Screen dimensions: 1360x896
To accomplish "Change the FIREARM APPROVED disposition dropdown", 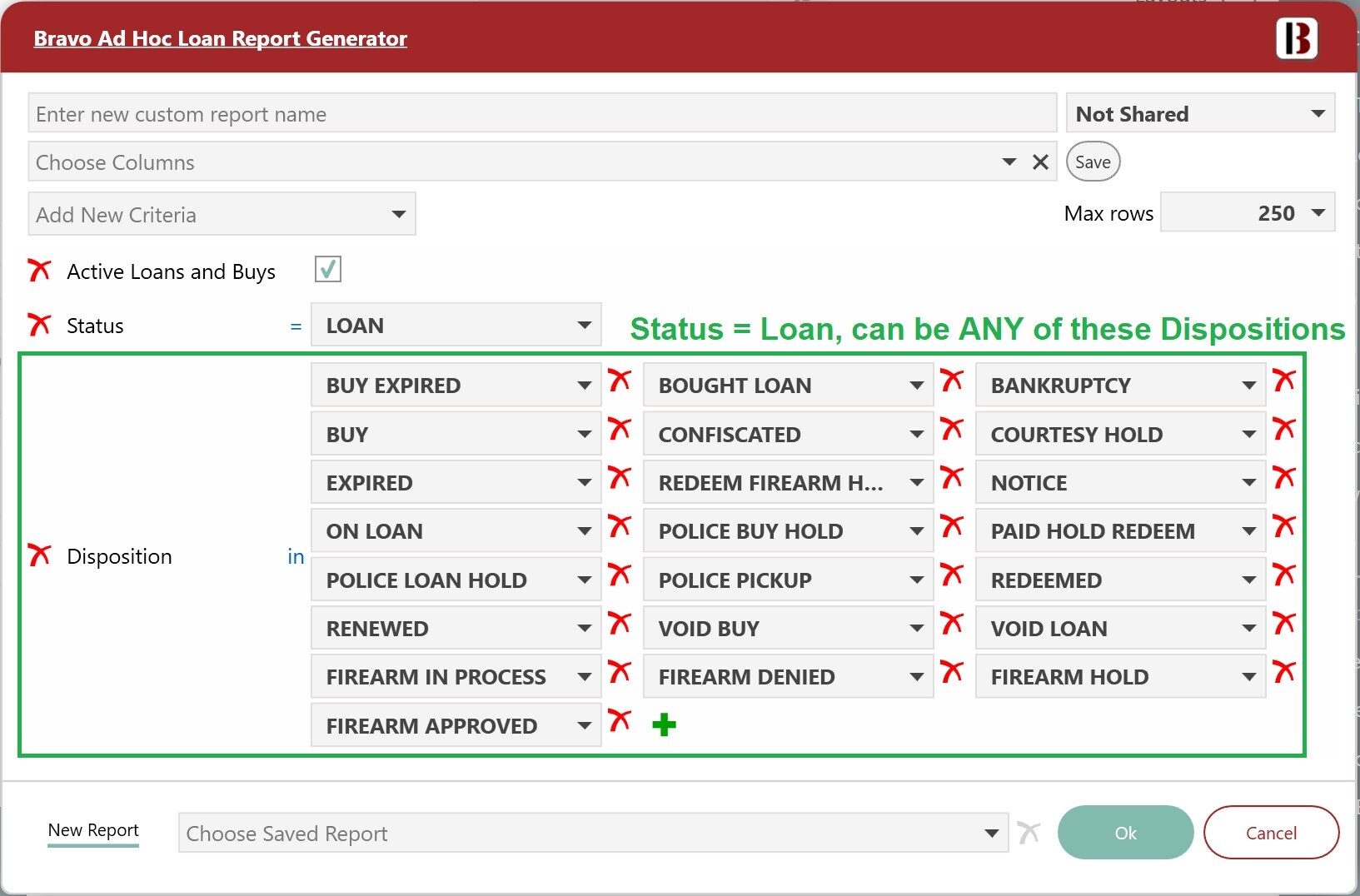I will coord(456,726).
